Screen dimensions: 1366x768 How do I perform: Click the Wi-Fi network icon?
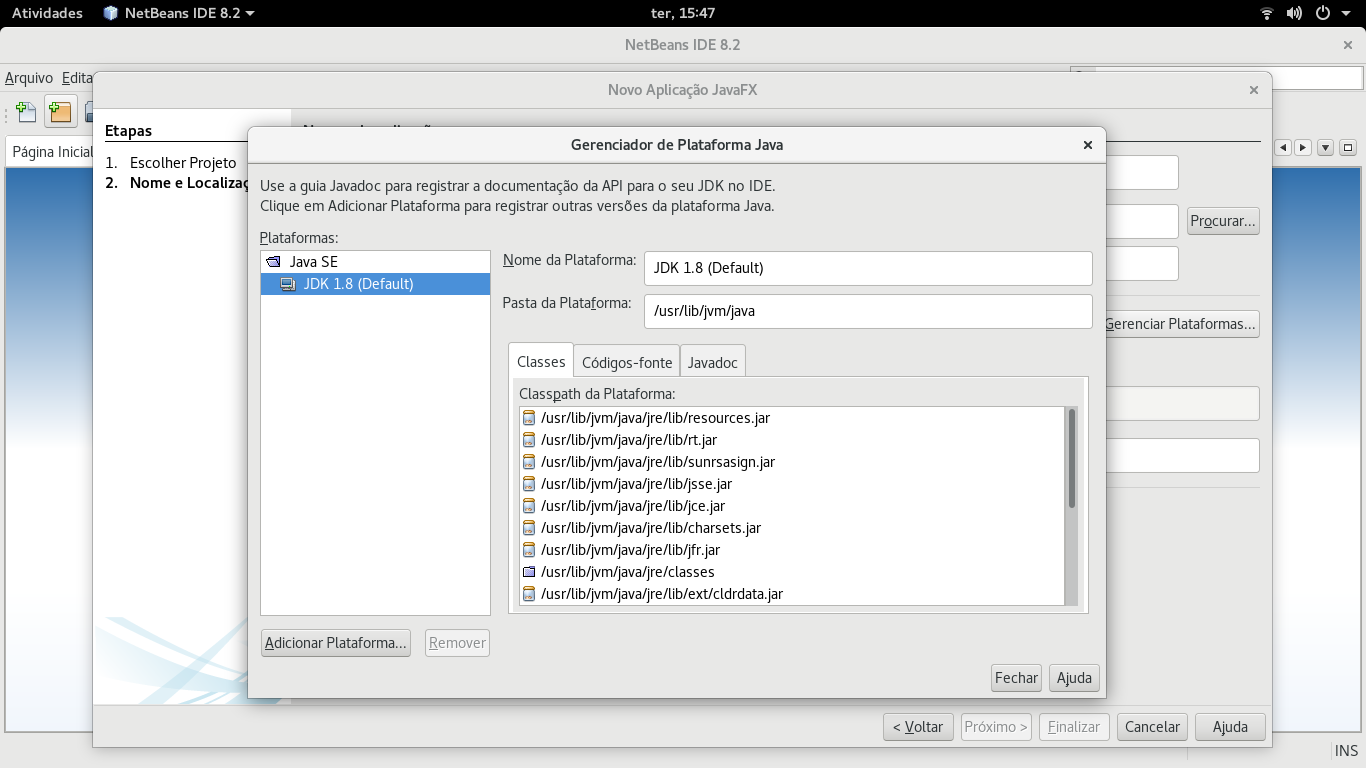[1267, 13]
